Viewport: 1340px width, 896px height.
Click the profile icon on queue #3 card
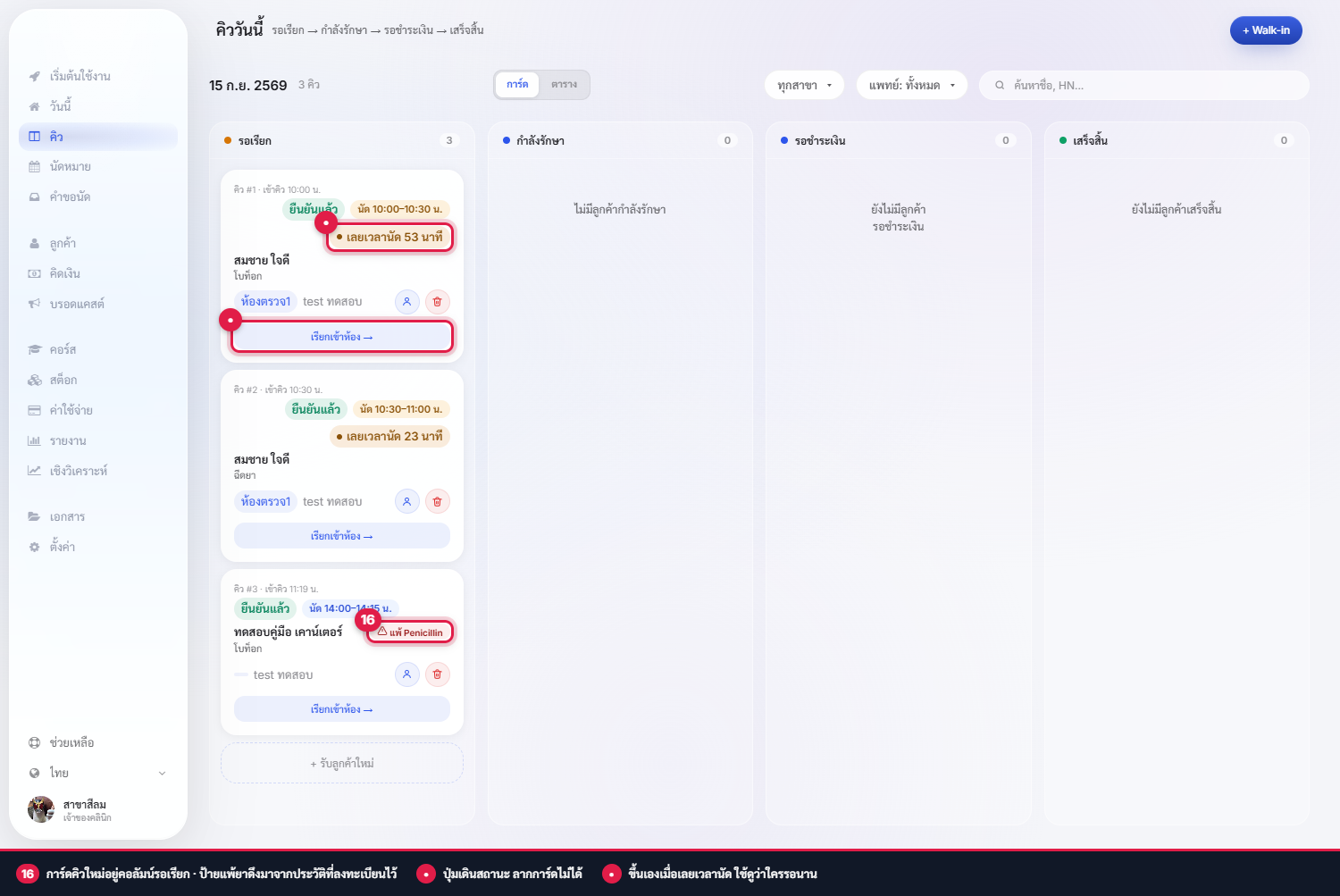click(406, 674)
